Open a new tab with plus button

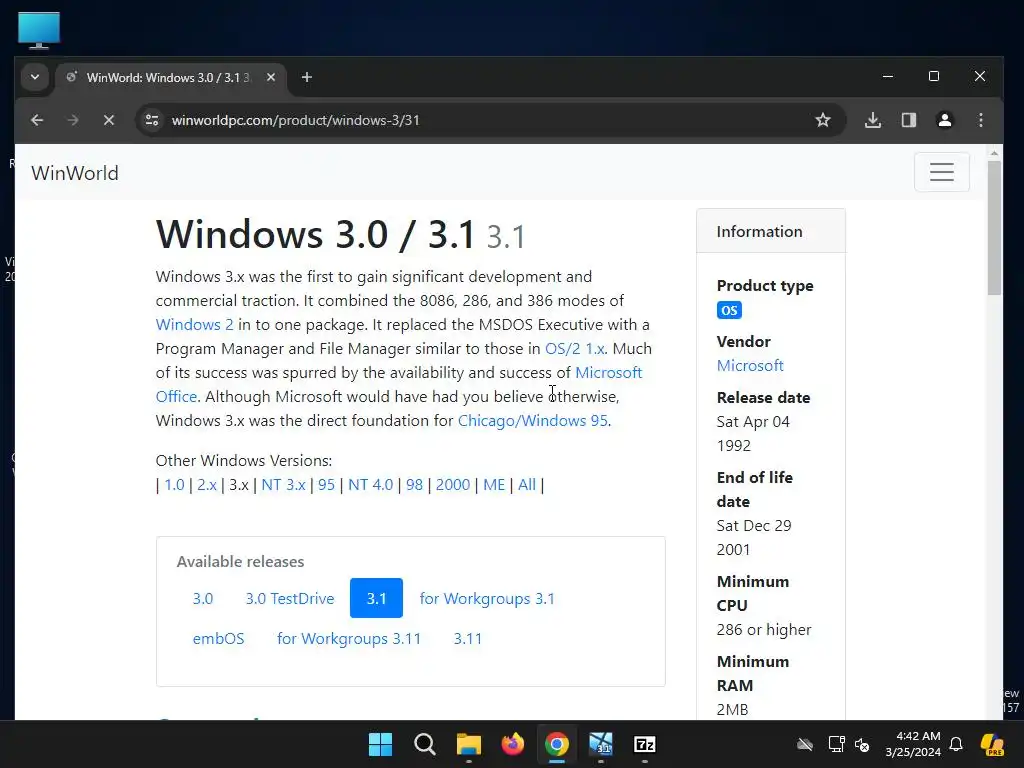click(307, 77)
